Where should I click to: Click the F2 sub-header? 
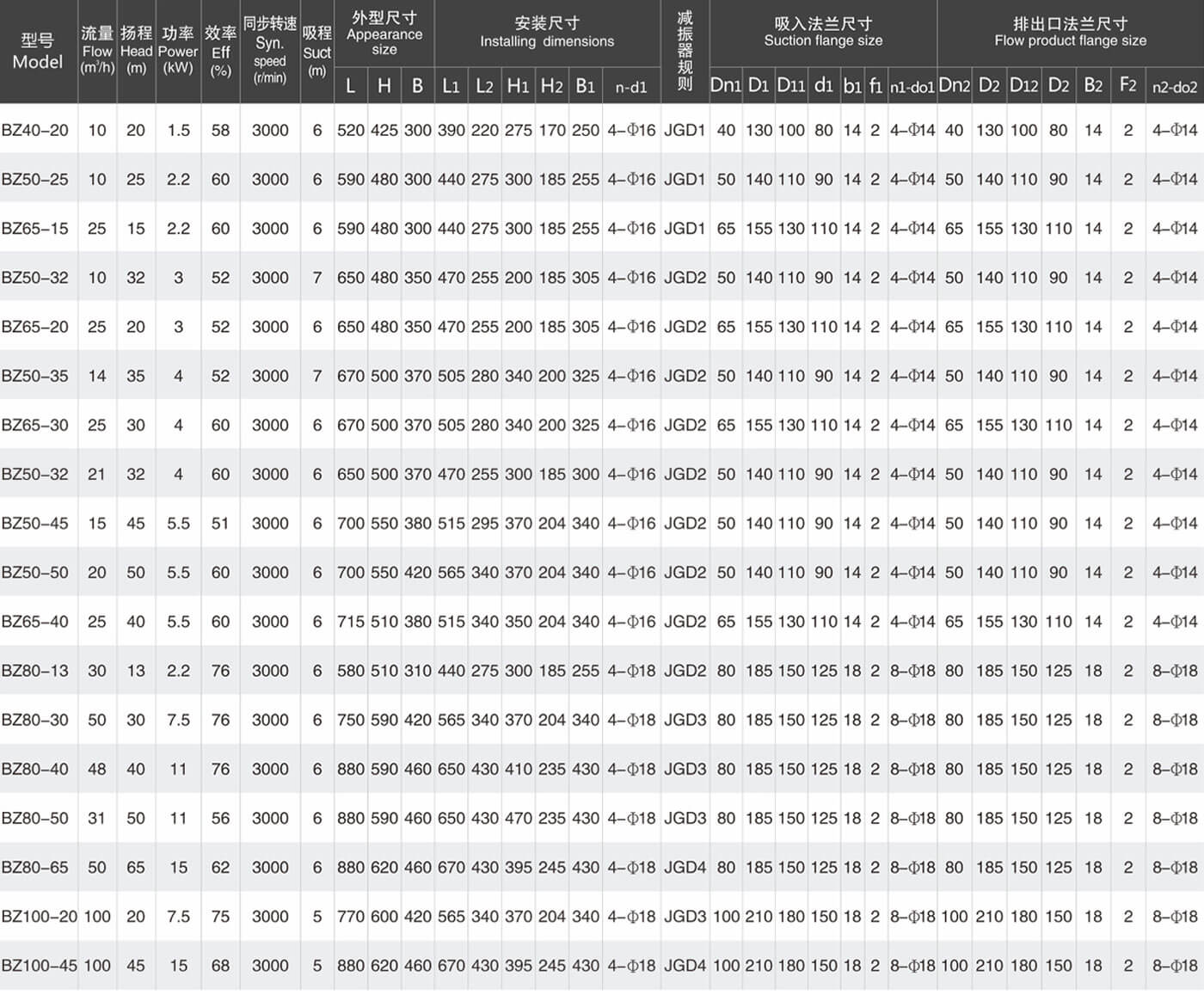pos(1128,84)
